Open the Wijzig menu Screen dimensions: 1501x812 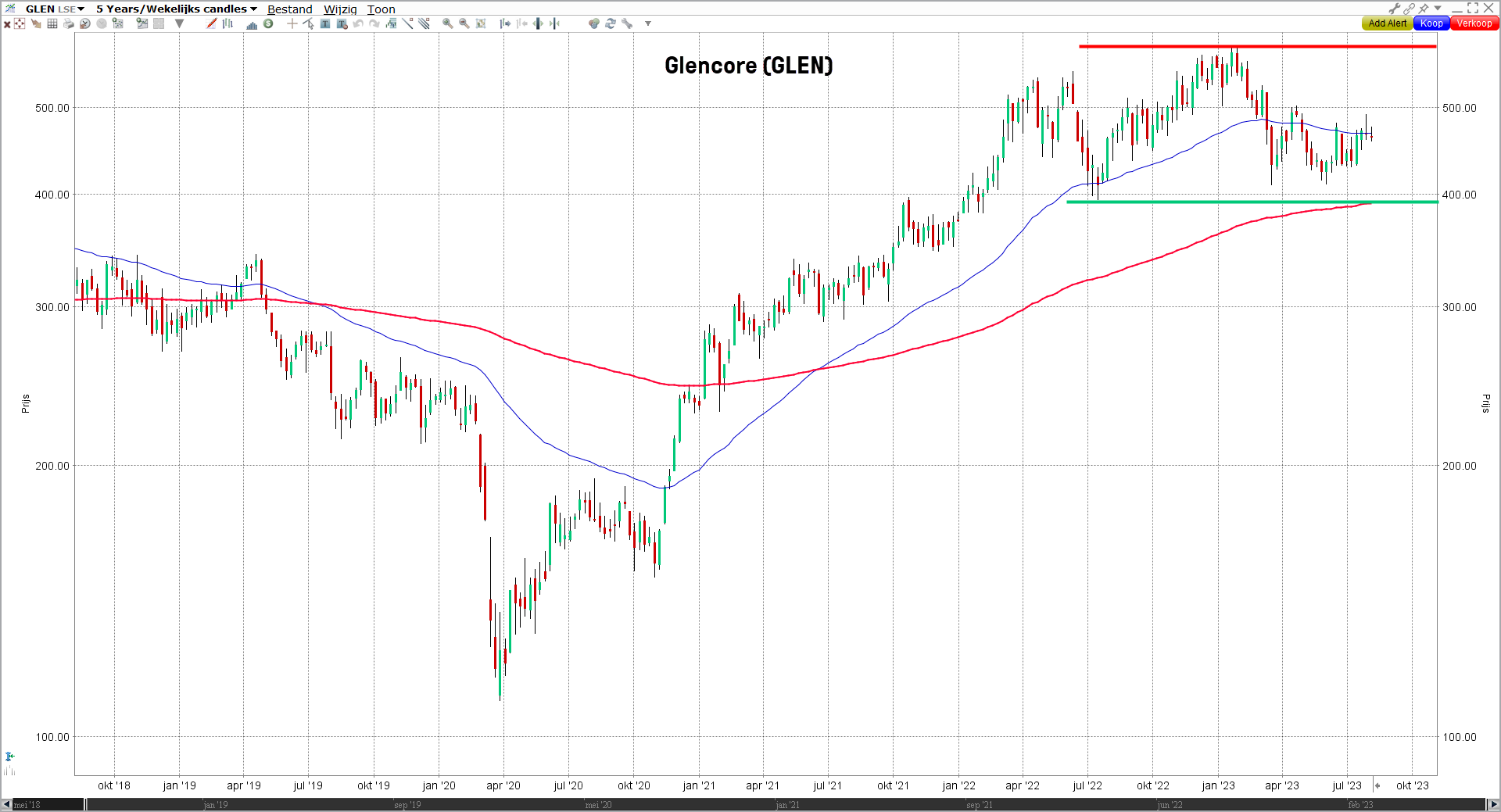pyautogui.click(x=340, y=9)
